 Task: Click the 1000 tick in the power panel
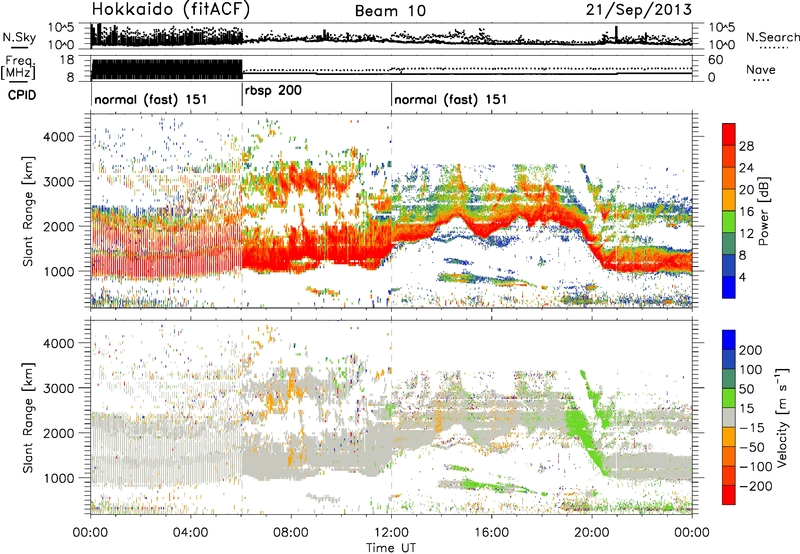click(x=58, y=271)
